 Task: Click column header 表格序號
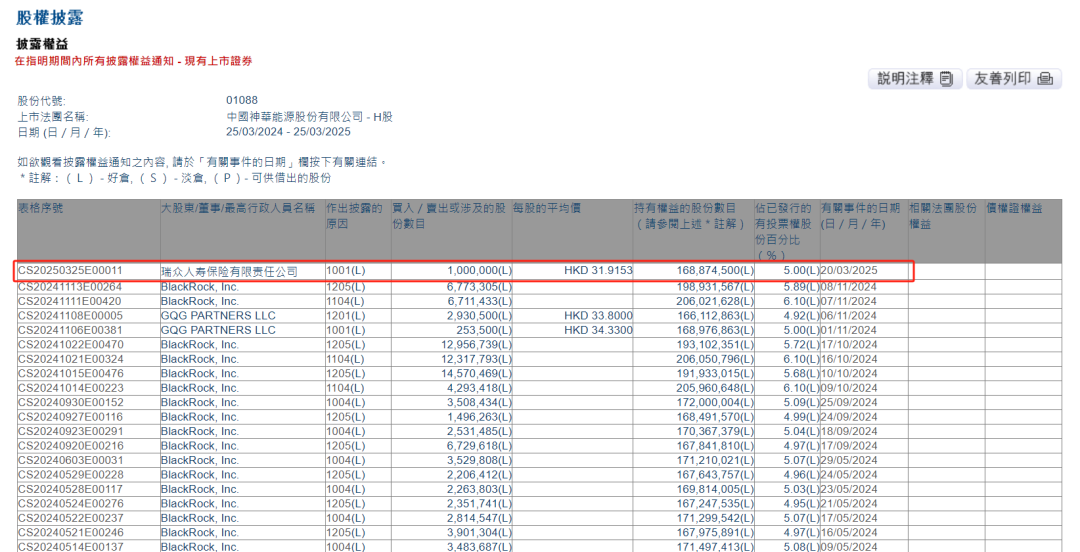click(41, 207)
